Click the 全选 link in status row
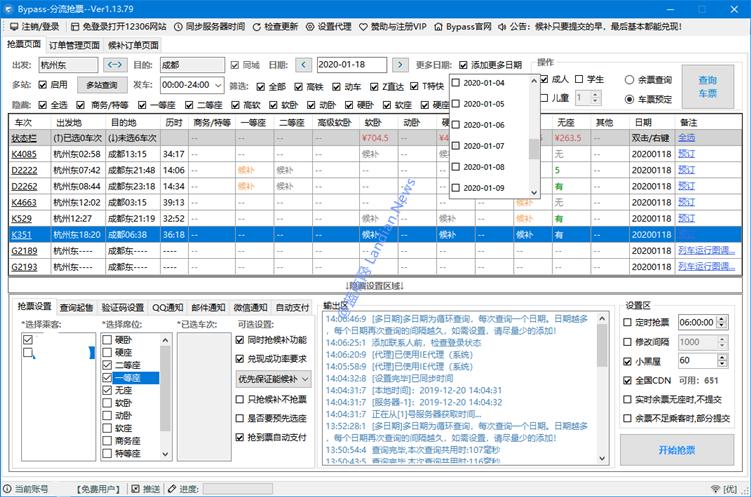 point(686,138)
